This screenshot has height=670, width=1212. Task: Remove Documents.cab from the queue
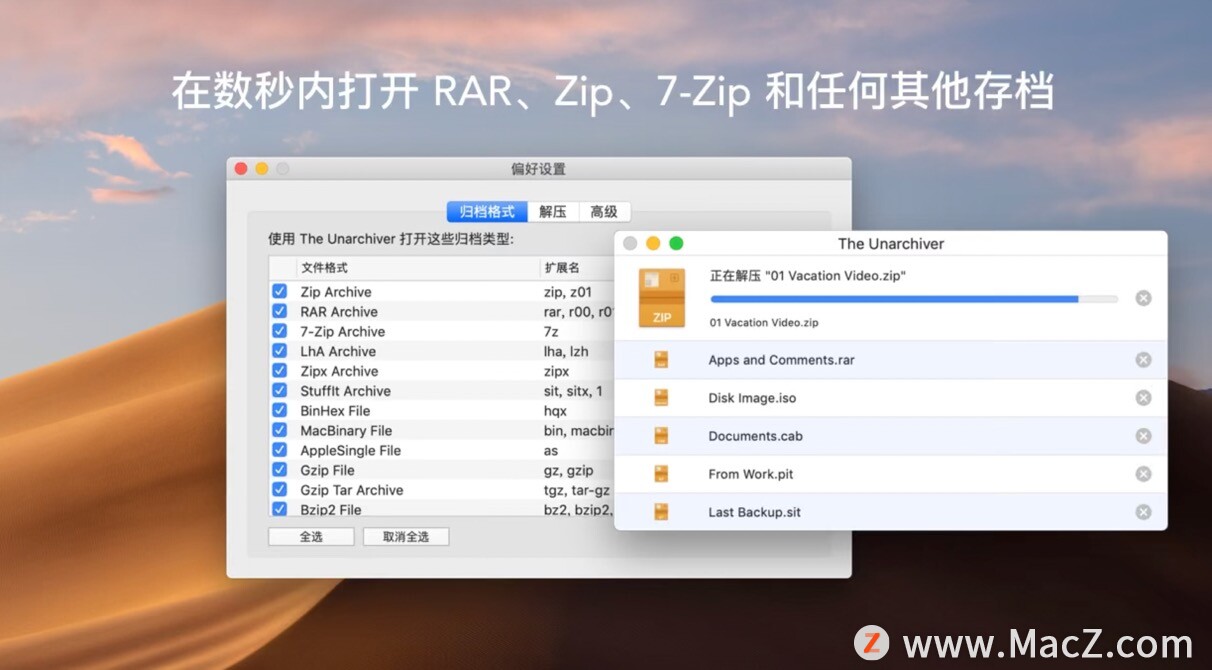[x=1143, y=436]
